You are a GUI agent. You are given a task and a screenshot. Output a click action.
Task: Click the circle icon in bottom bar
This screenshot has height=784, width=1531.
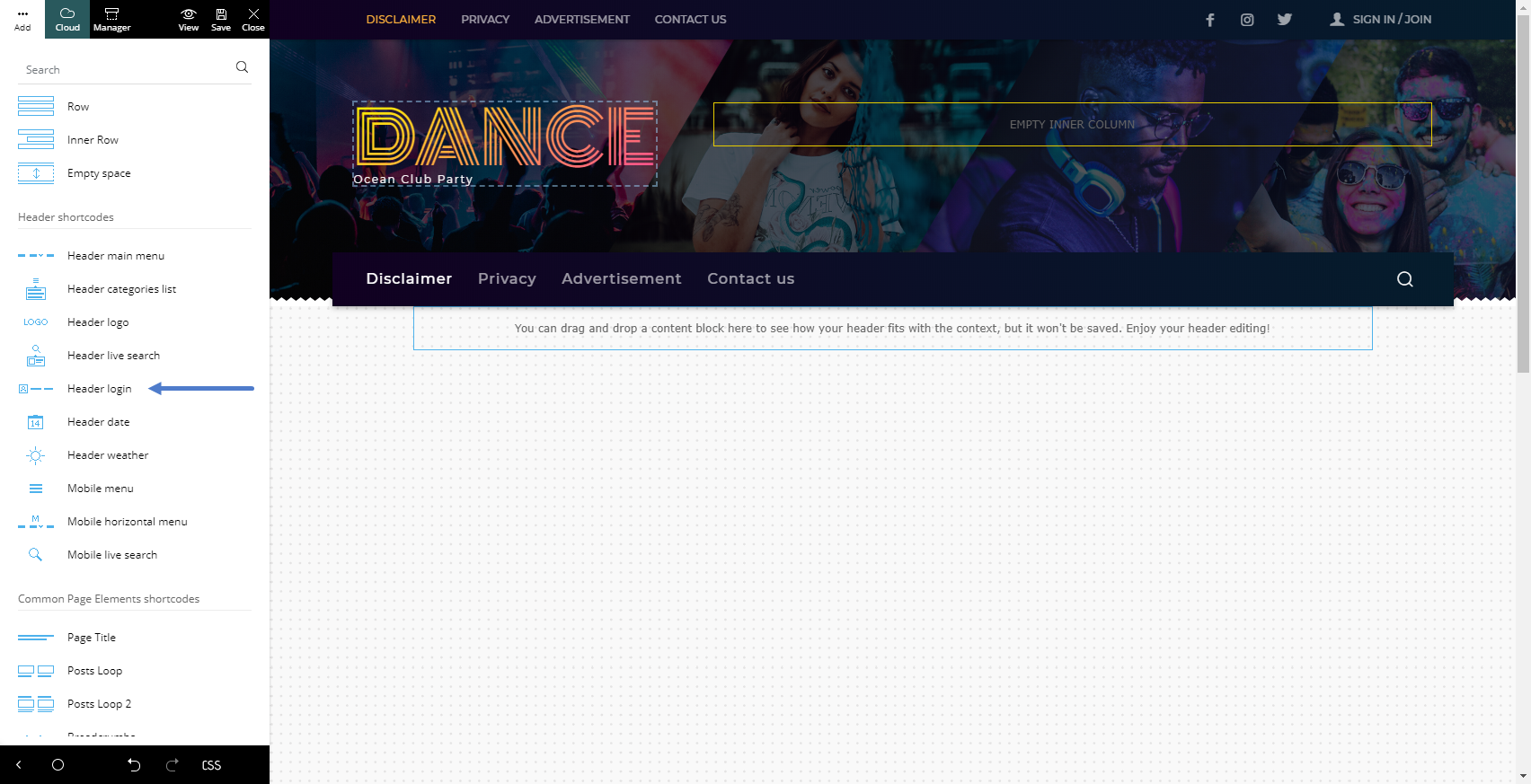(58, 765)
